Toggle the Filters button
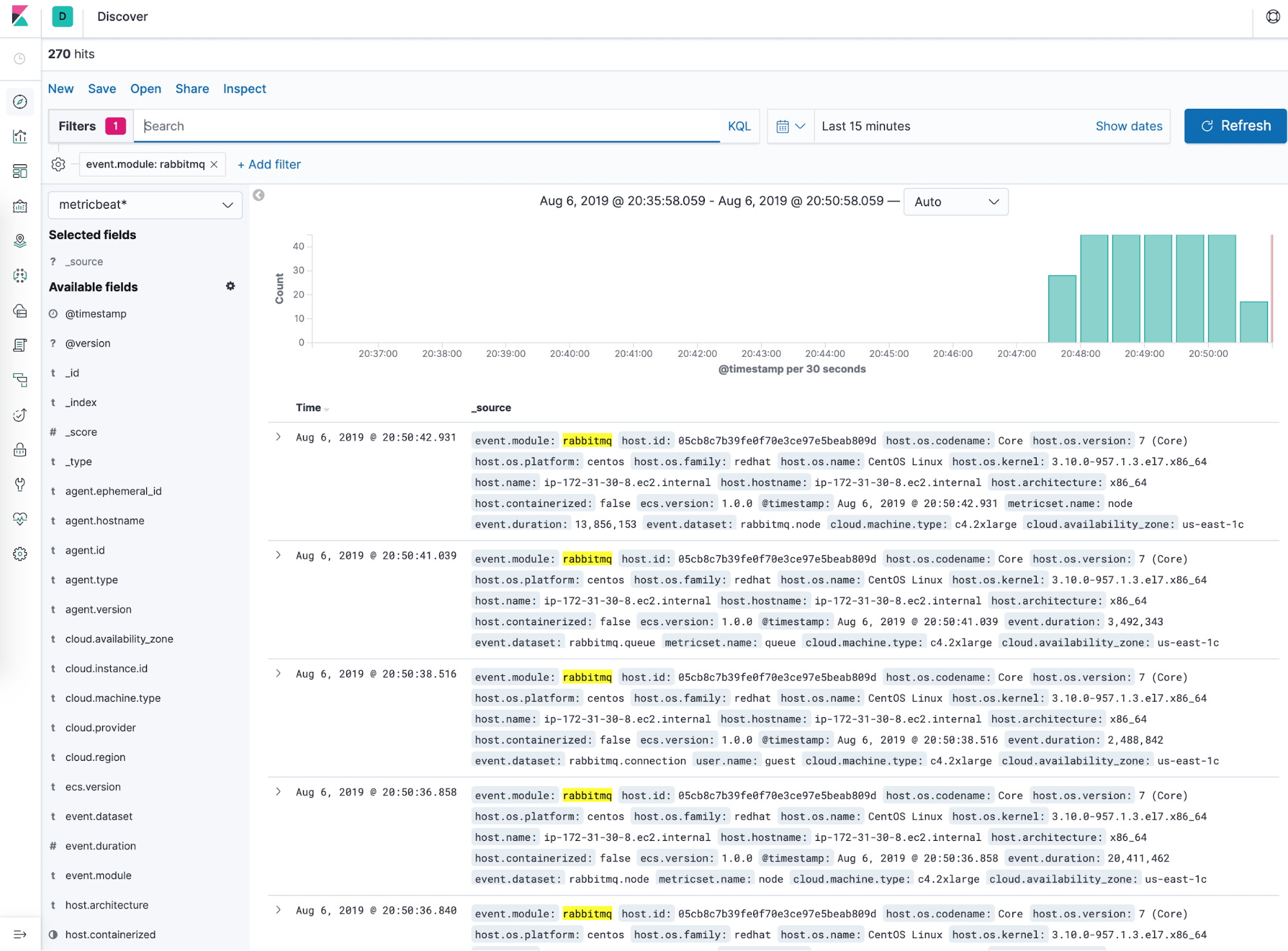 tap(91, 126)
